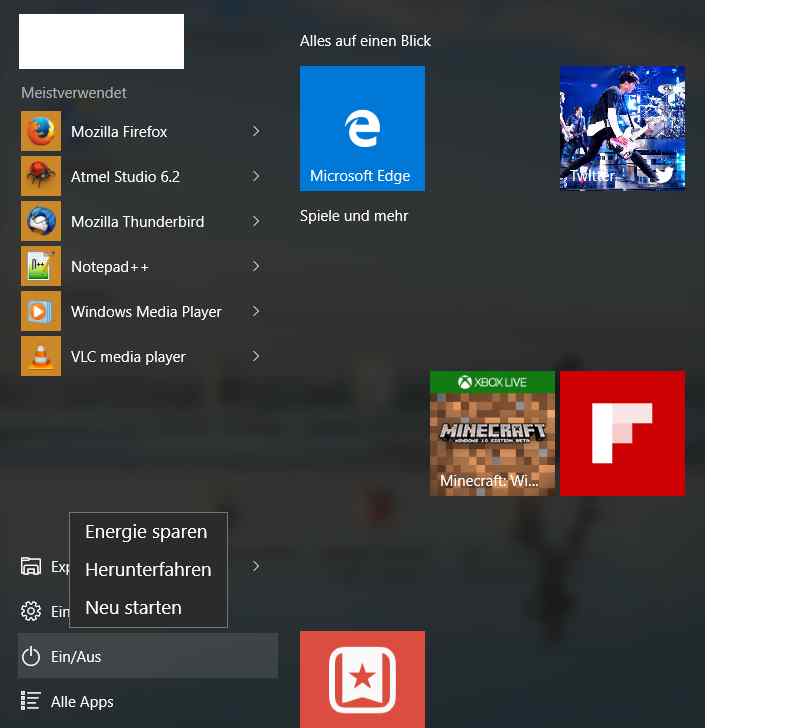Open the VLC media player cone icon
The height and width of the screenshot is (728, 800).
[x=41, y=356]
